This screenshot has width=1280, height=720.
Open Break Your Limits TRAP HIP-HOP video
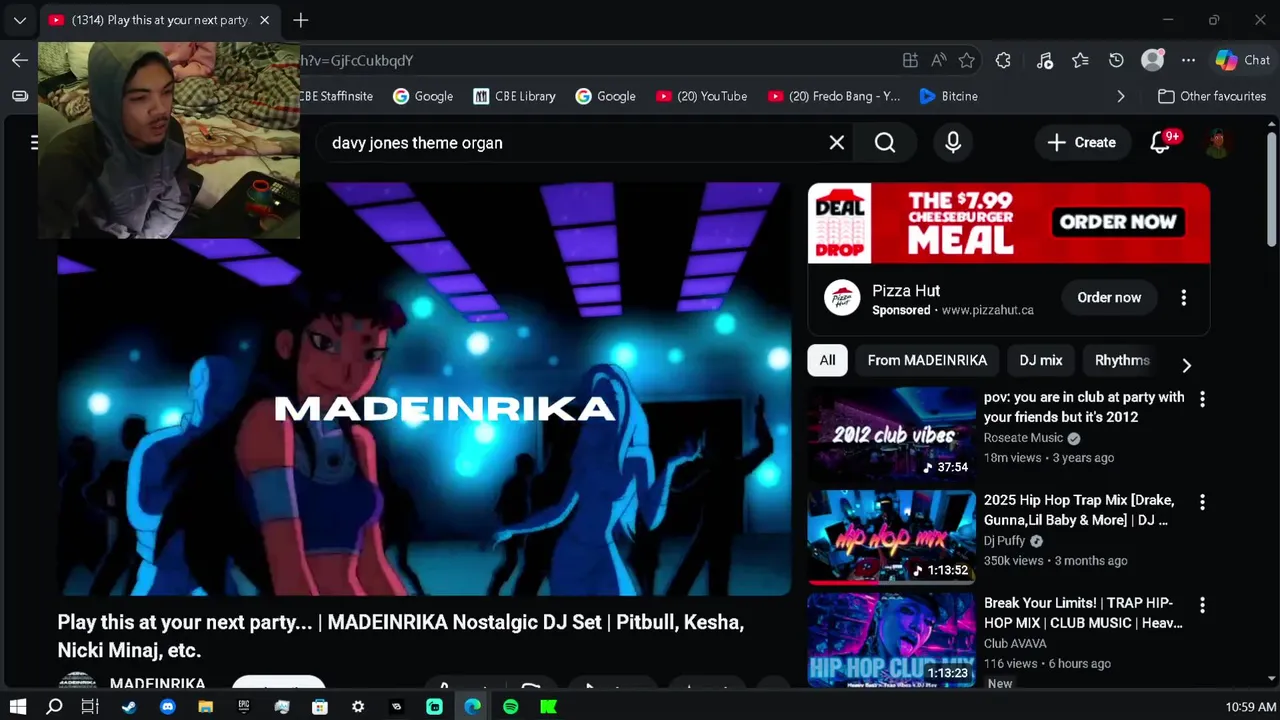[x=892, y=640]
